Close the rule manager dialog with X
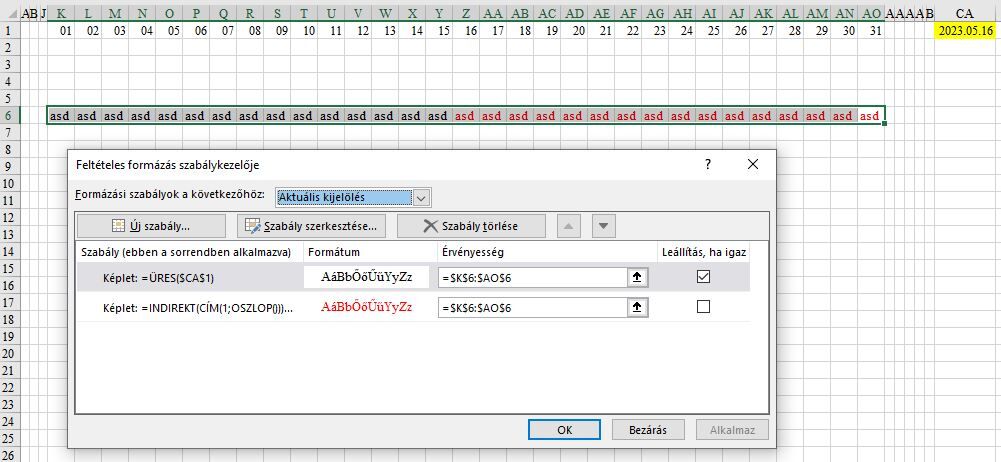This screenshot has width=1001, height=462. pyautogui.click(x=753, y=165)
